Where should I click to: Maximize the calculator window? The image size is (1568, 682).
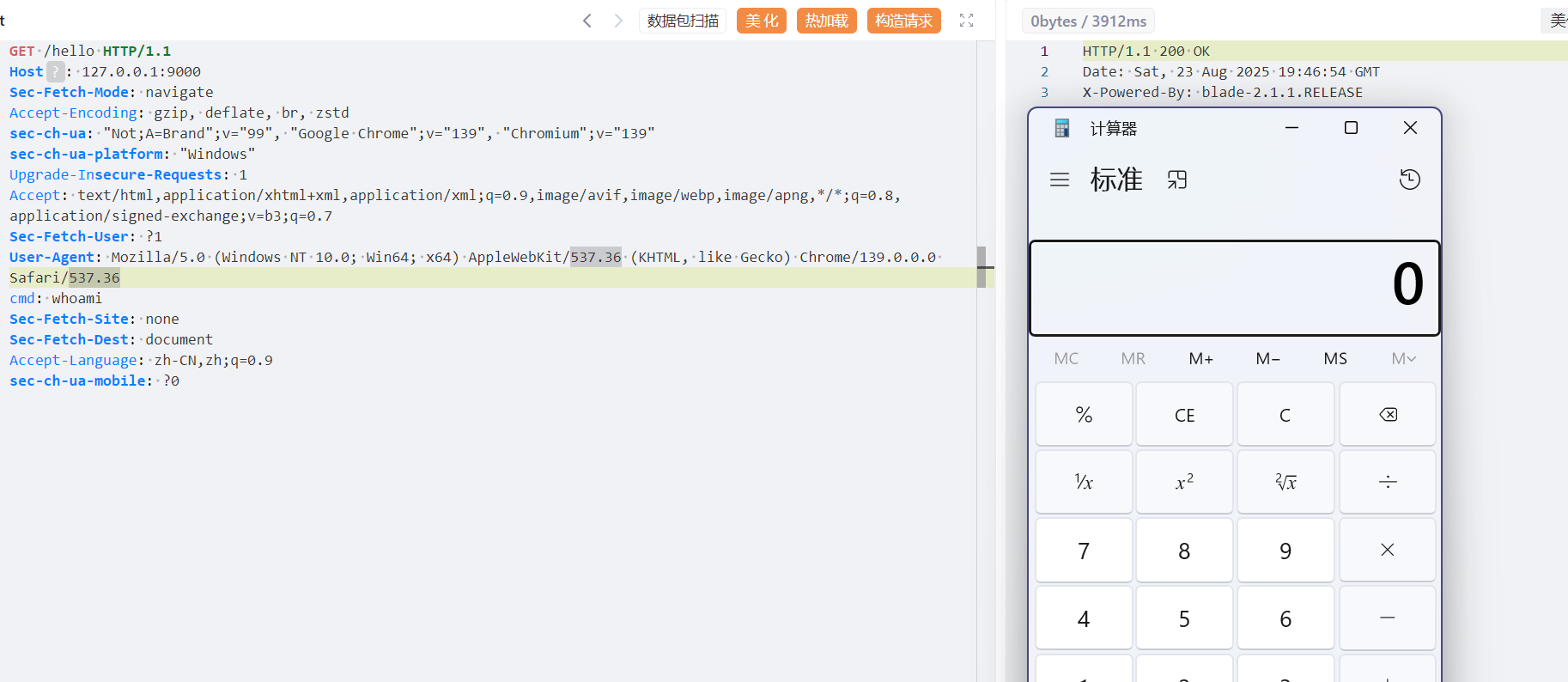click(x=1351, y=128)
